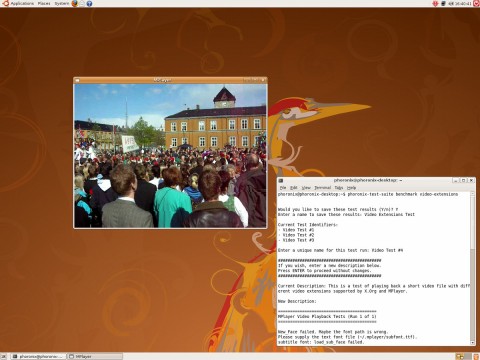Click the 'Video Test #2' line in terminal
This screenshot has width=480, height=360.
pos(296,235)
